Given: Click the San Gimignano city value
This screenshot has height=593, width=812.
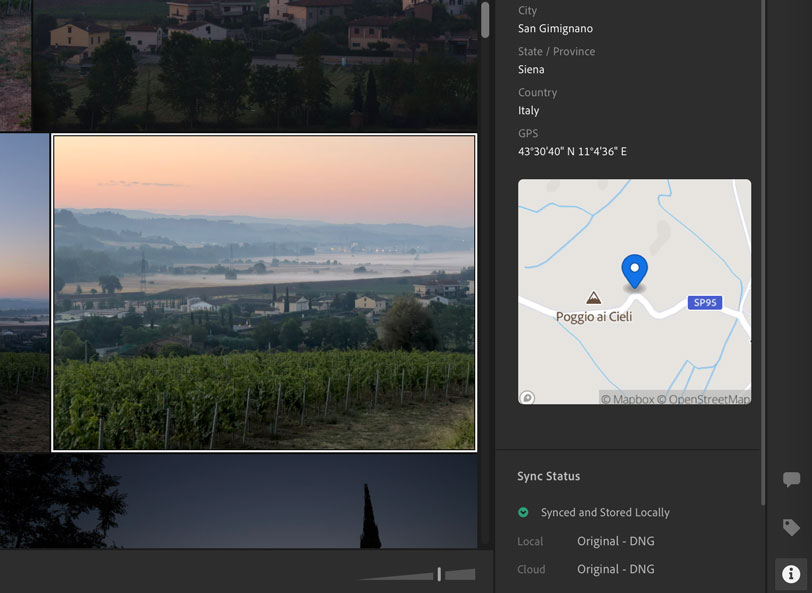Looking at the screenshot, I should pyautogui.click(x=554, y=28).
